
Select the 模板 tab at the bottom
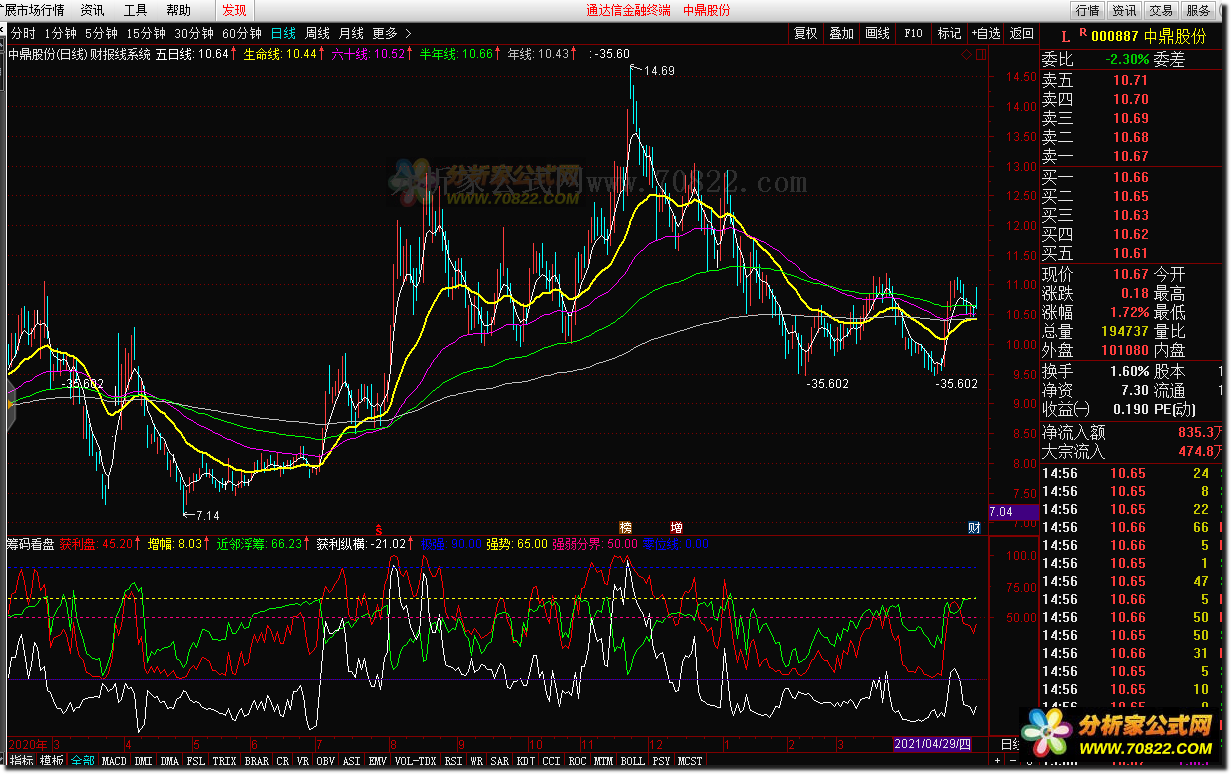[x=52, y=761]
